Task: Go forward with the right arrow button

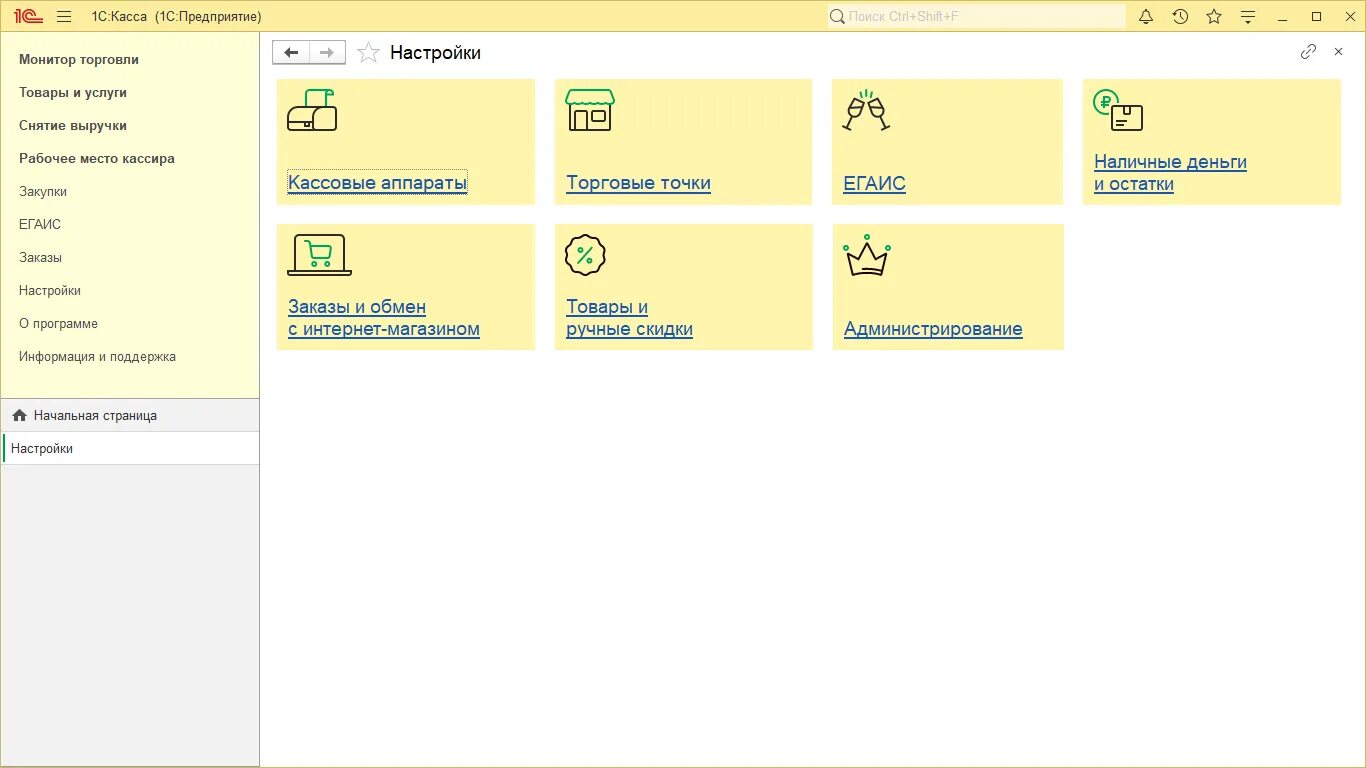Action: point(327,53)
